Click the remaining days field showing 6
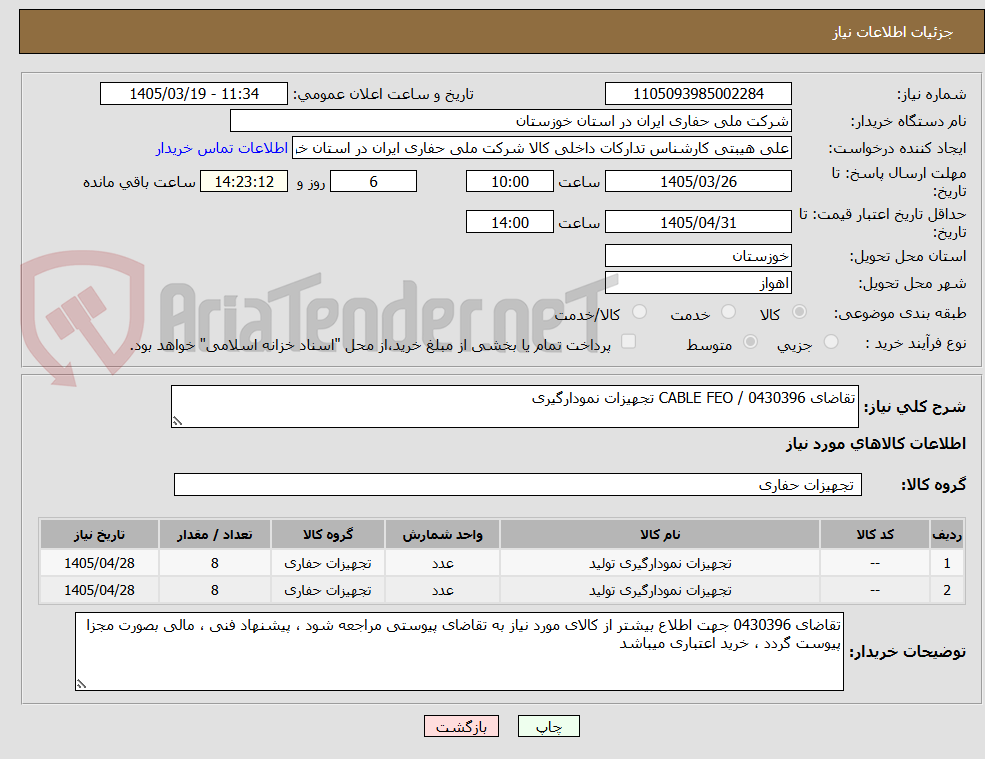Screen dimensions: 985x759 point(373,182)
